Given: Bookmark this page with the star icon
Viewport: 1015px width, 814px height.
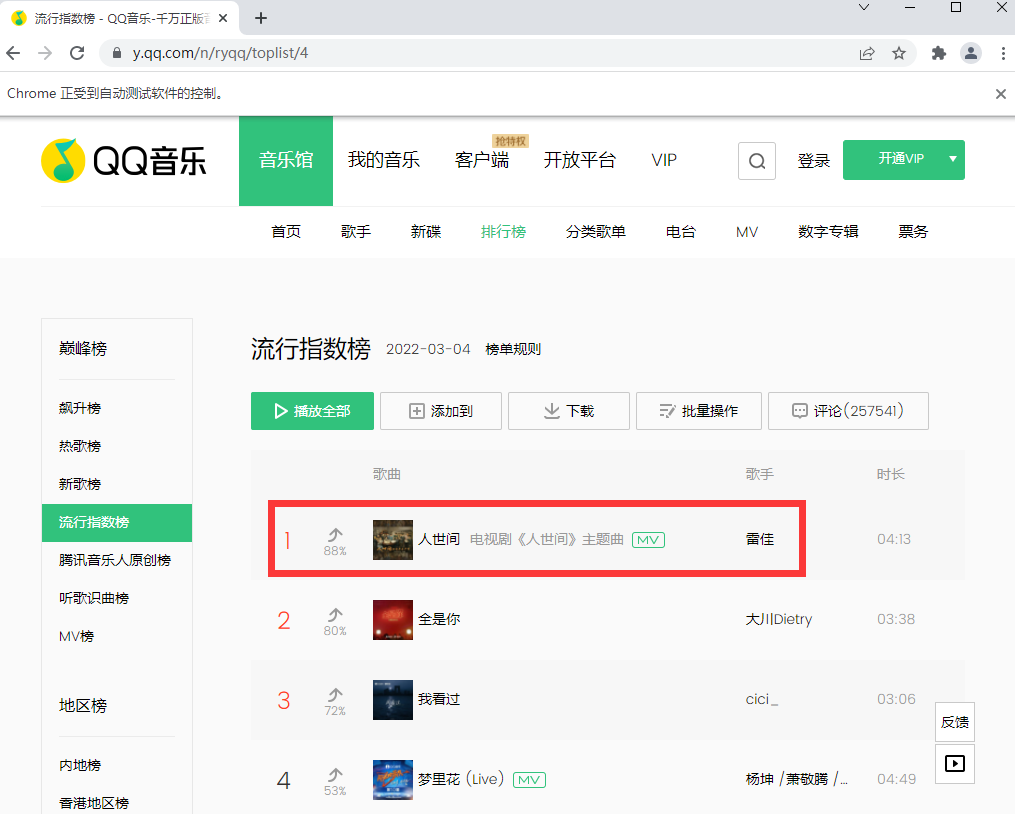Looking at the screenshot, I should pyautogui.click(x=898, y=53).
